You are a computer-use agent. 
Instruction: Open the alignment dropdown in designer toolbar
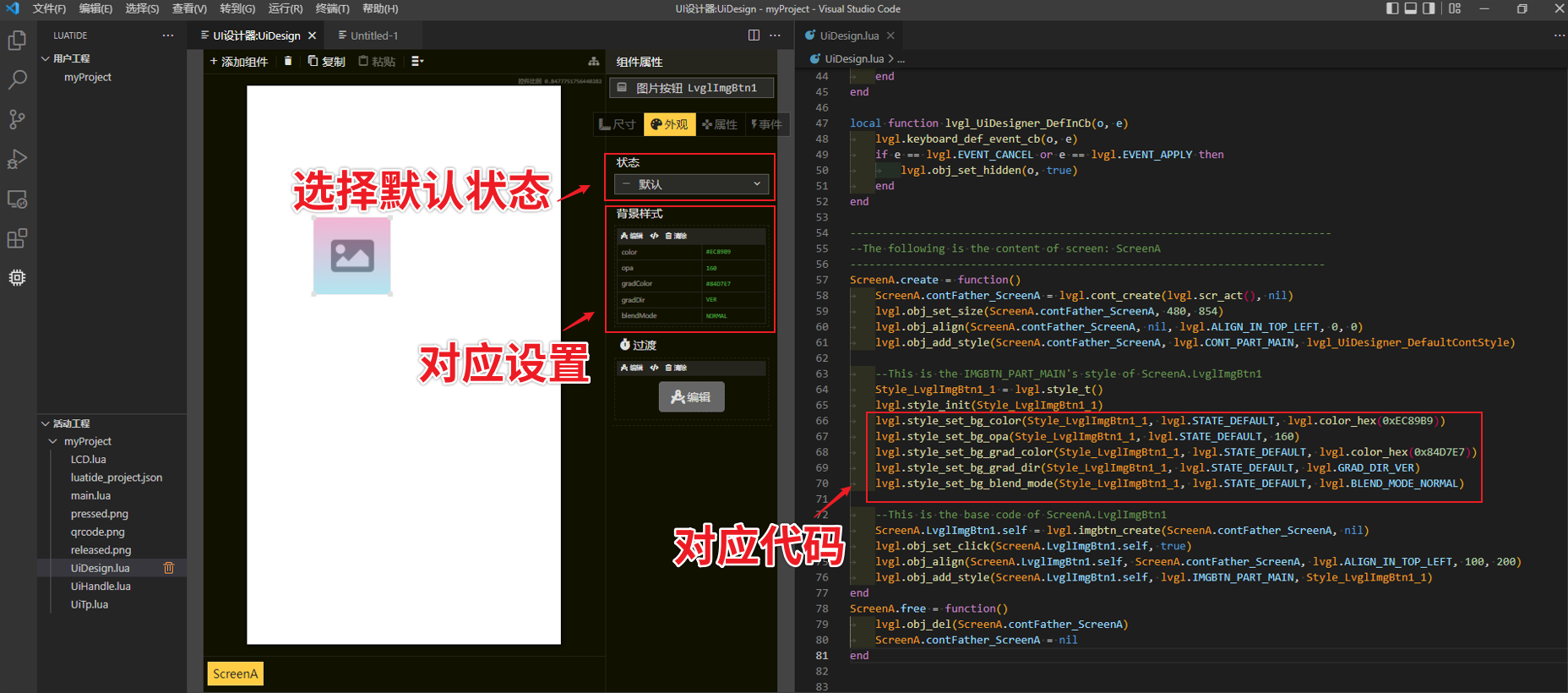[x=417, y=61]
